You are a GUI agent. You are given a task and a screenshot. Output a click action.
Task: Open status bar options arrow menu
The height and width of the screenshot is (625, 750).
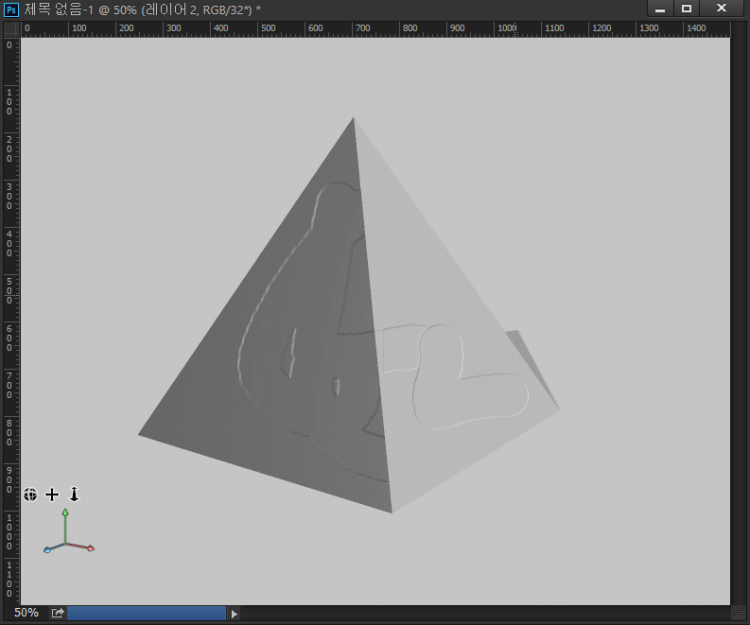coord(235,613)
